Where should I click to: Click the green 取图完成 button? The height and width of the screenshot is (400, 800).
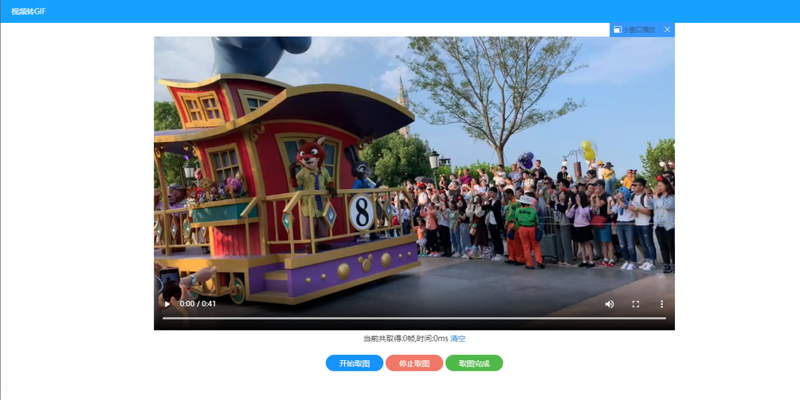coord(474,363)
